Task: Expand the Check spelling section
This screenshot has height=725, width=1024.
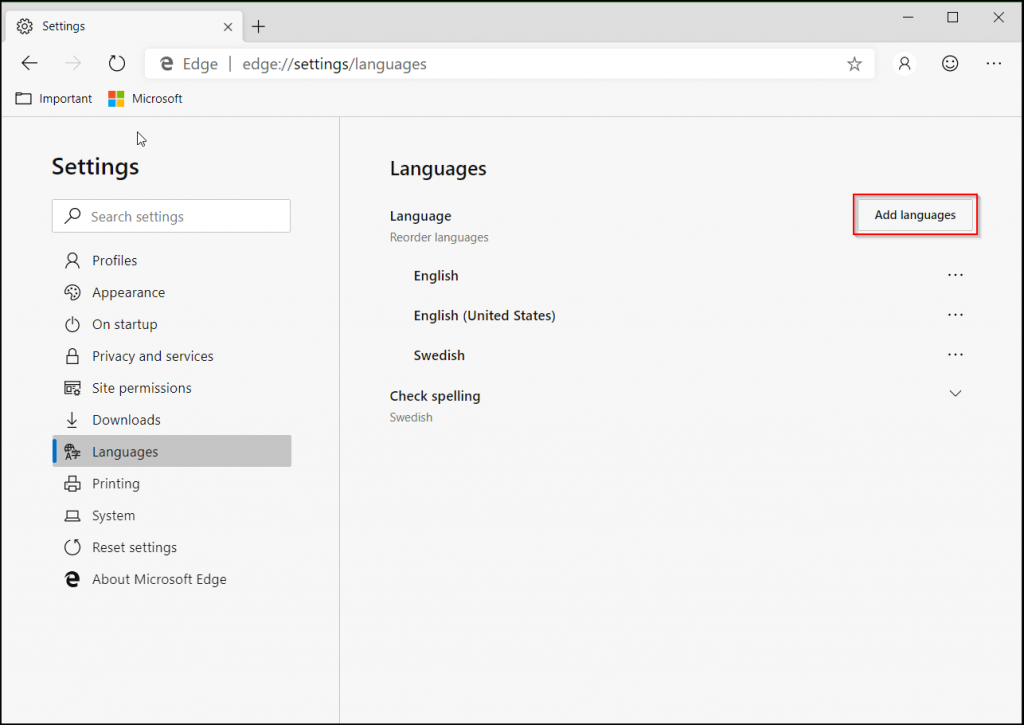Action: 955,393
